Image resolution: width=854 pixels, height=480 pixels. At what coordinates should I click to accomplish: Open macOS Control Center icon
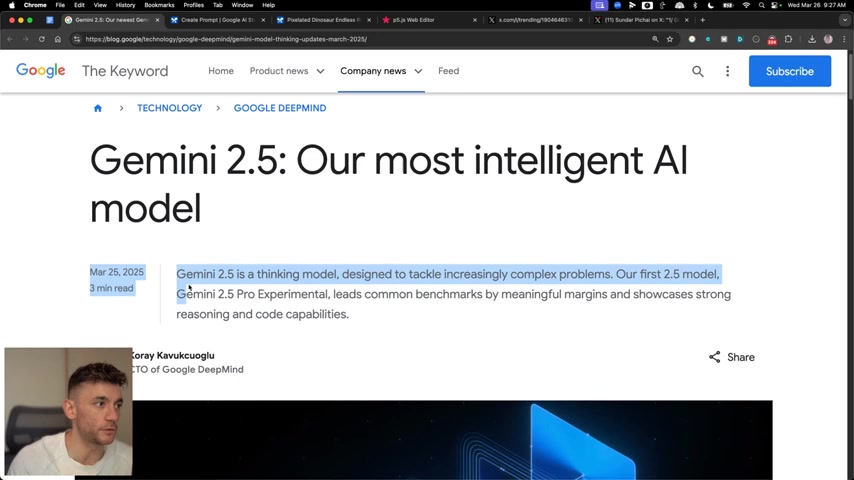775,5
